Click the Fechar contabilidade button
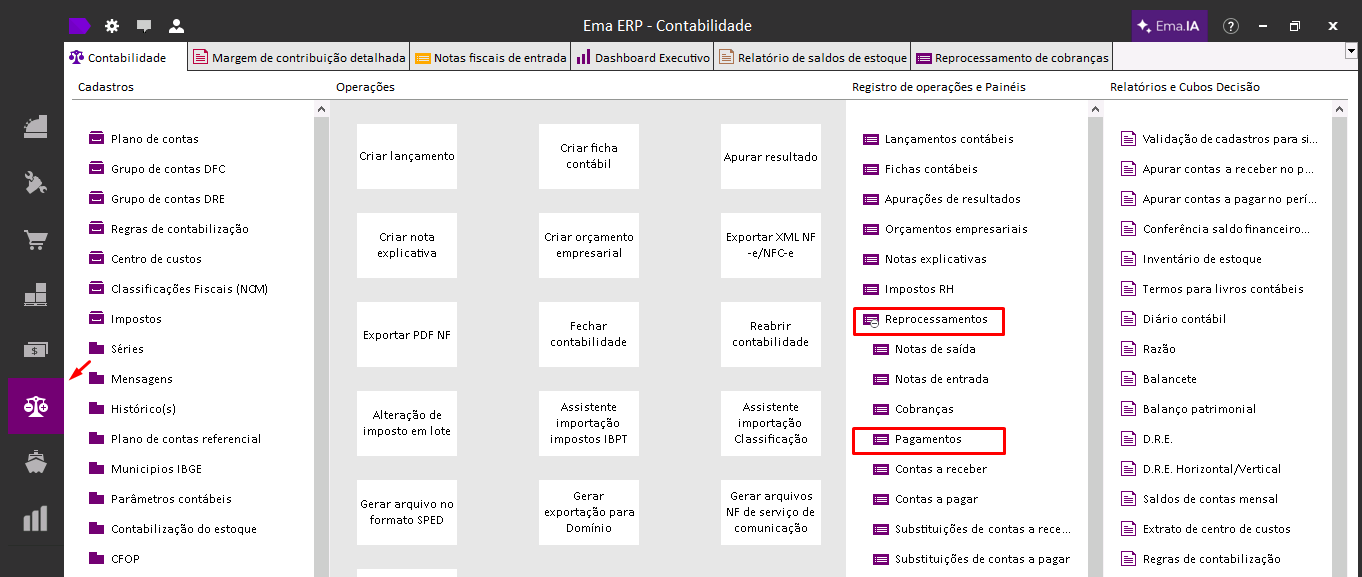Image resolution: width=1362 pixels, height=577 pixels. coord(588,334)
